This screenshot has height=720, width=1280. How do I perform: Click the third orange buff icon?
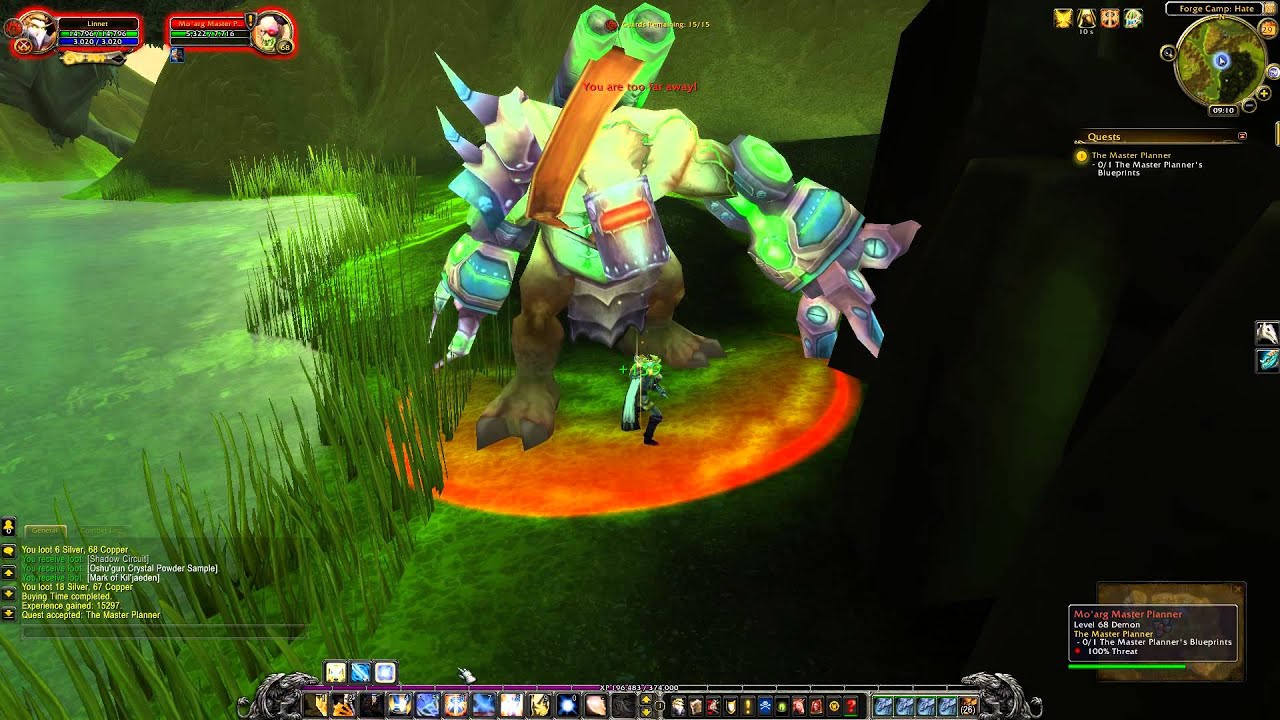click(x=1110, y=18)
